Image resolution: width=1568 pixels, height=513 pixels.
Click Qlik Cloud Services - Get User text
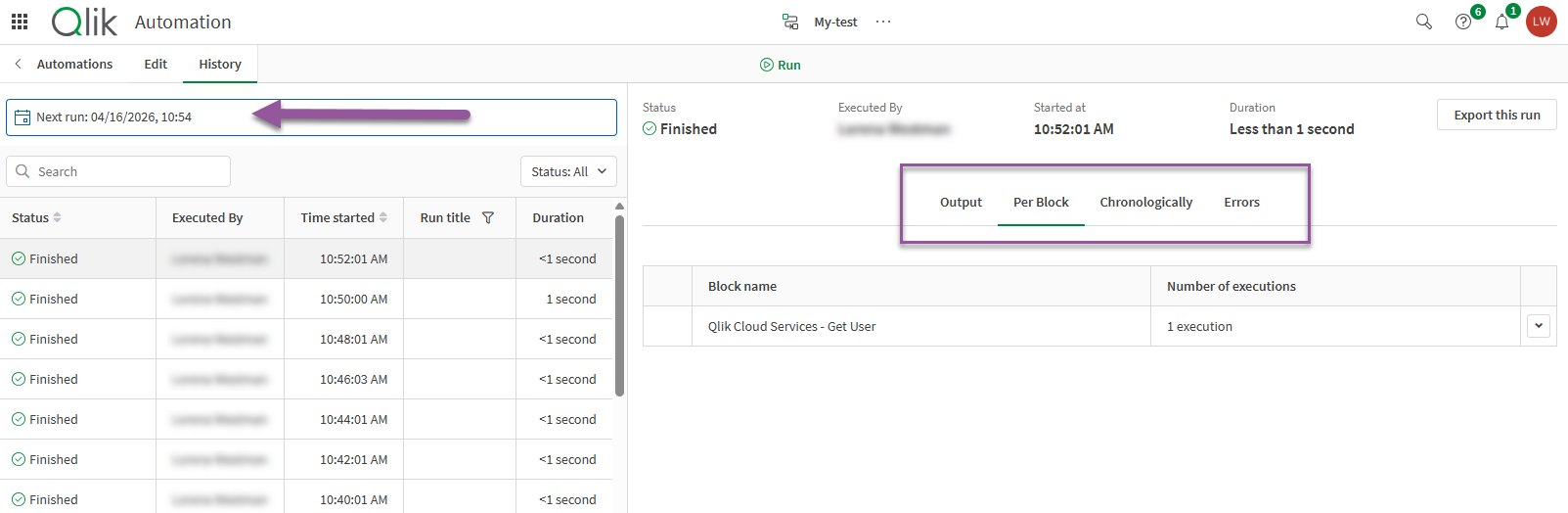click(x=791, y=326)
